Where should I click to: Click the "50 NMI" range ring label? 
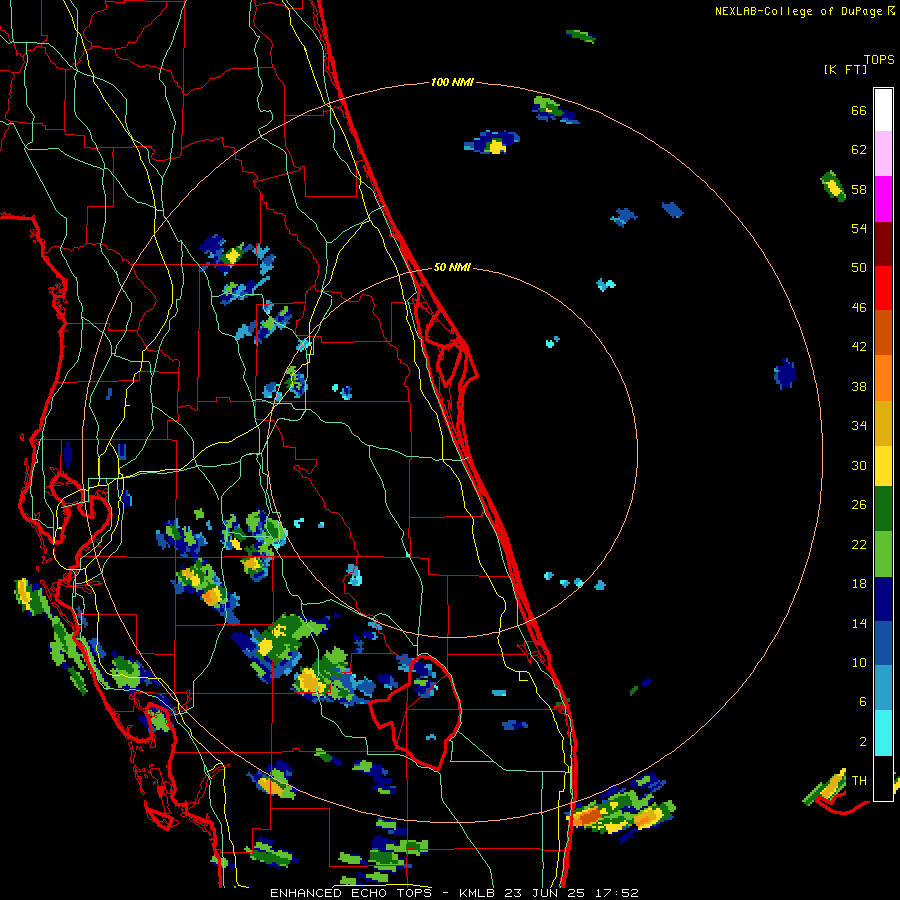tap(452, 267)
